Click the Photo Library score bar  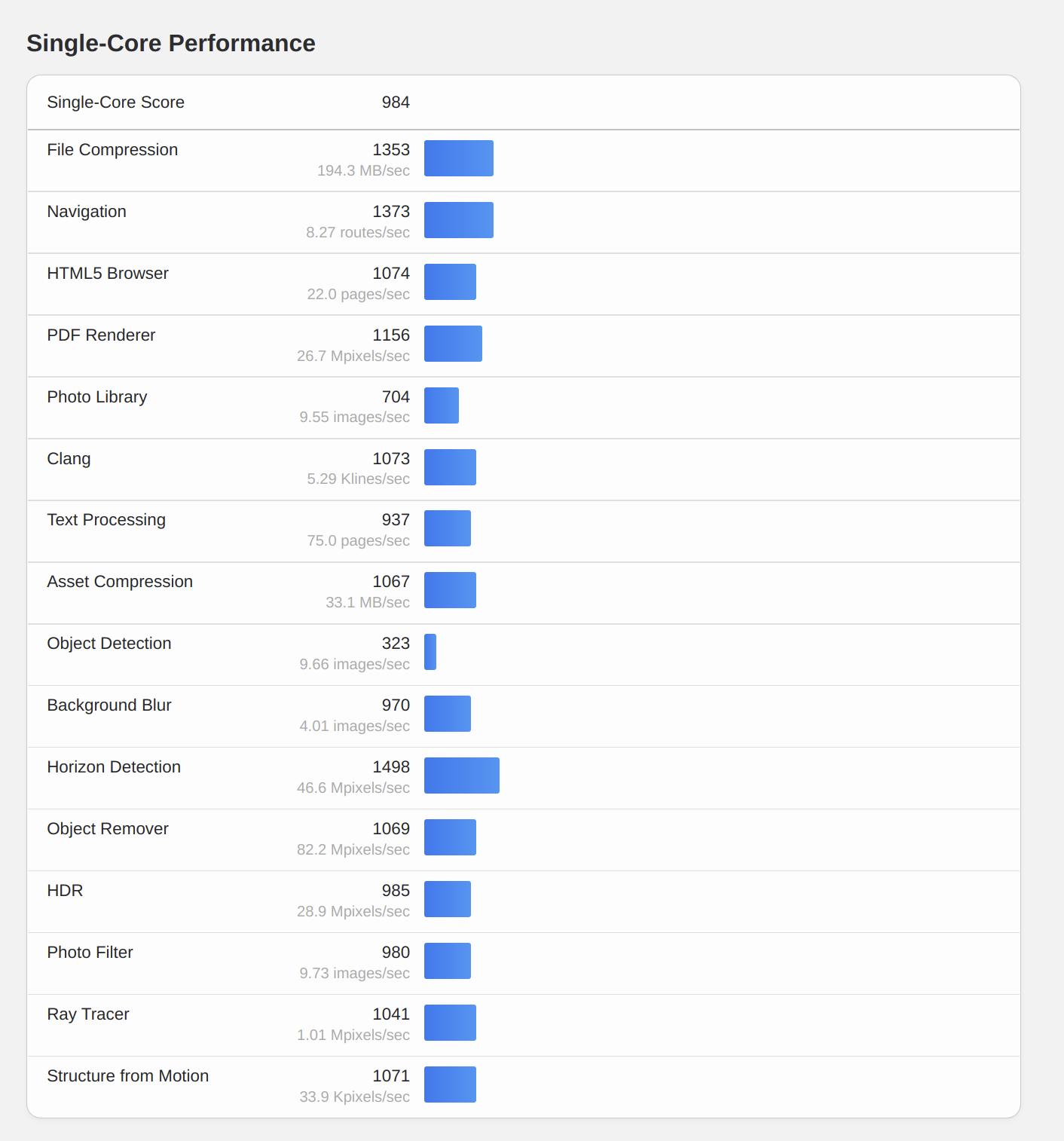(x=442, y=405)
